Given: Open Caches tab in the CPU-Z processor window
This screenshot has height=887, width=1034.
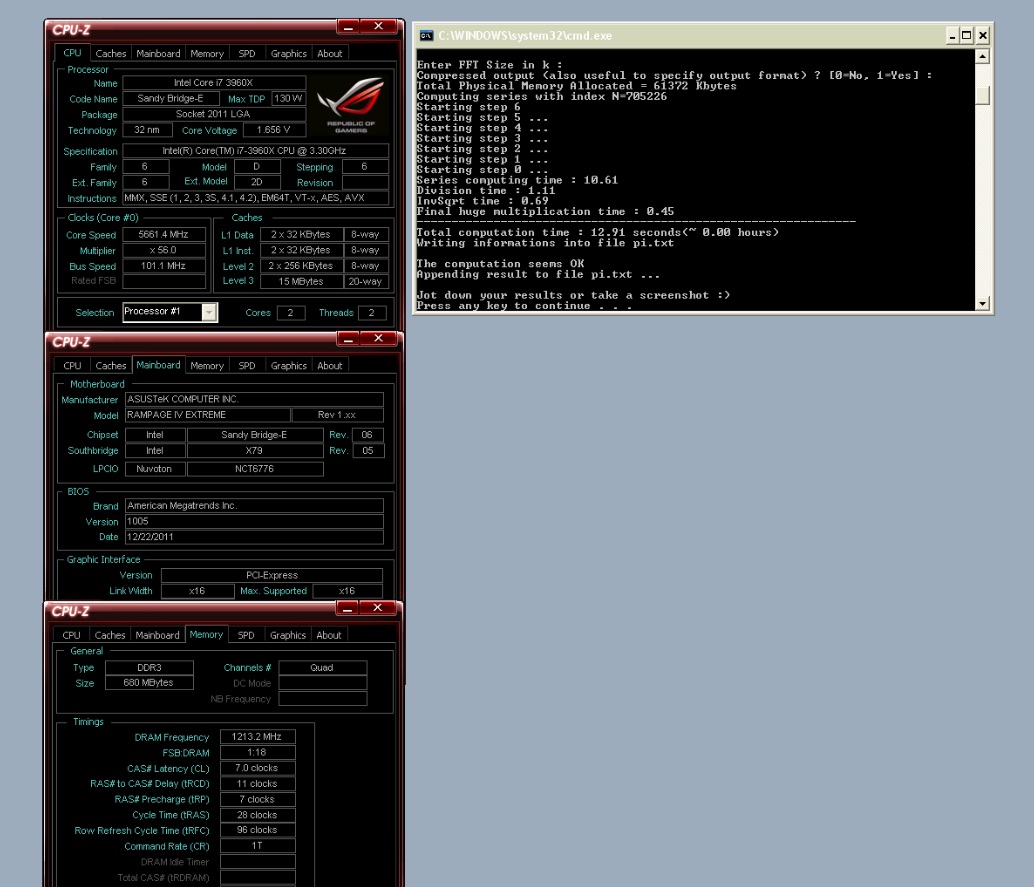Looking at the screenshot, I should [x=111, y=53].
